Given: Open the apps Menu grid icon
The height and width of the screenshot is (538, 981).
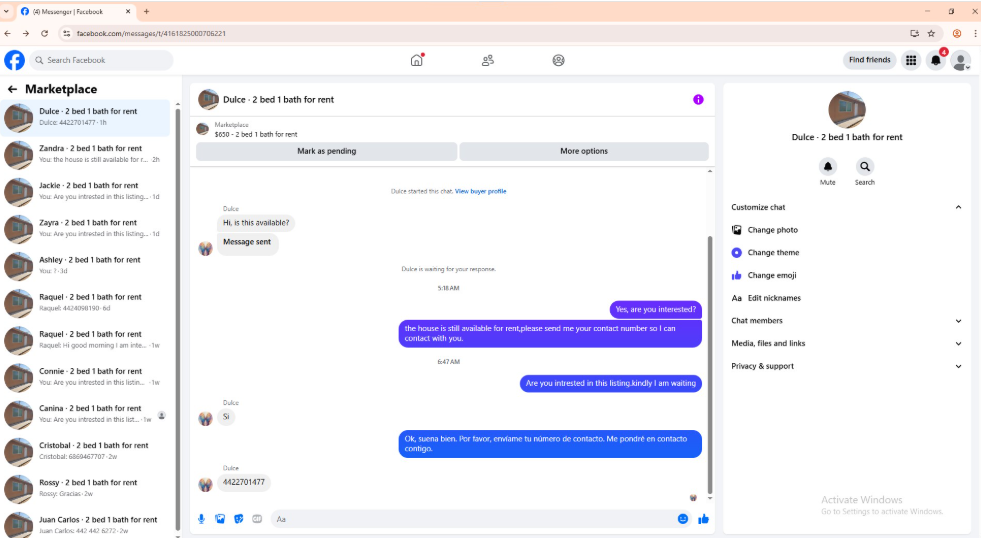Looking at the screenshot, I should coord(911,60).
